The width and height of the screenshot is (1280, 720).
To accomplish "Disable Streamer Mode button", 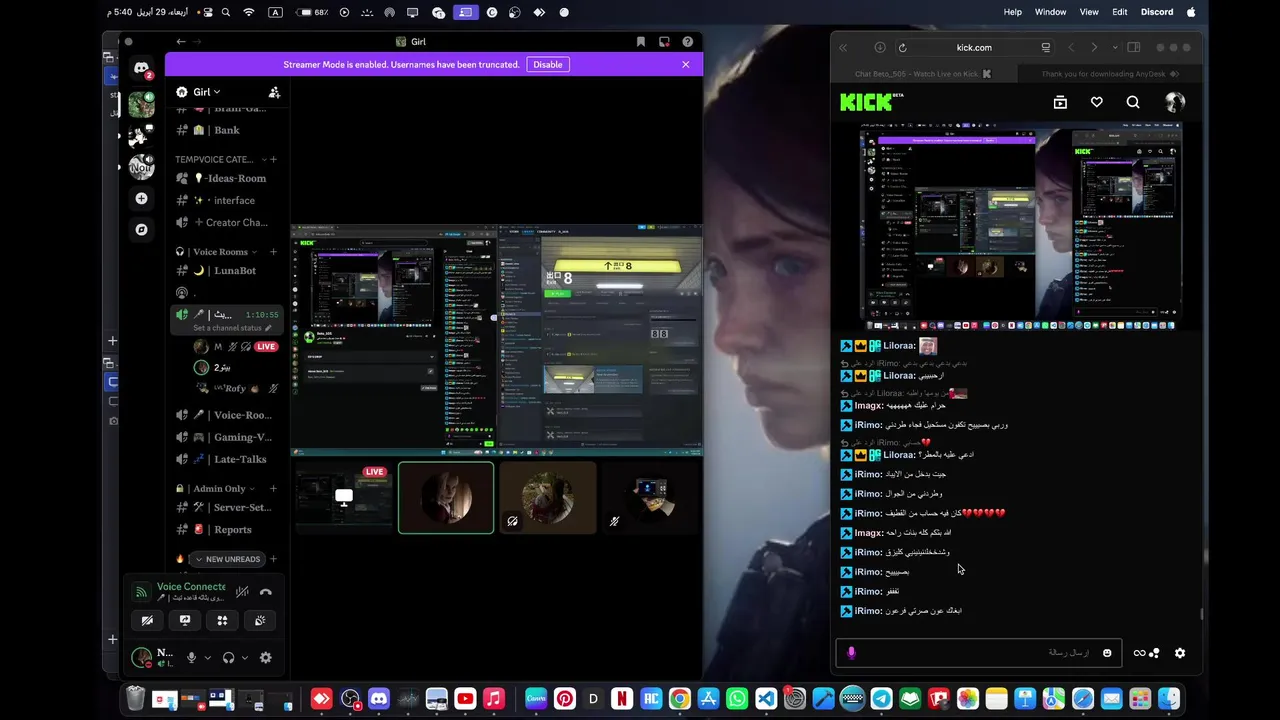I will (547, 64).
